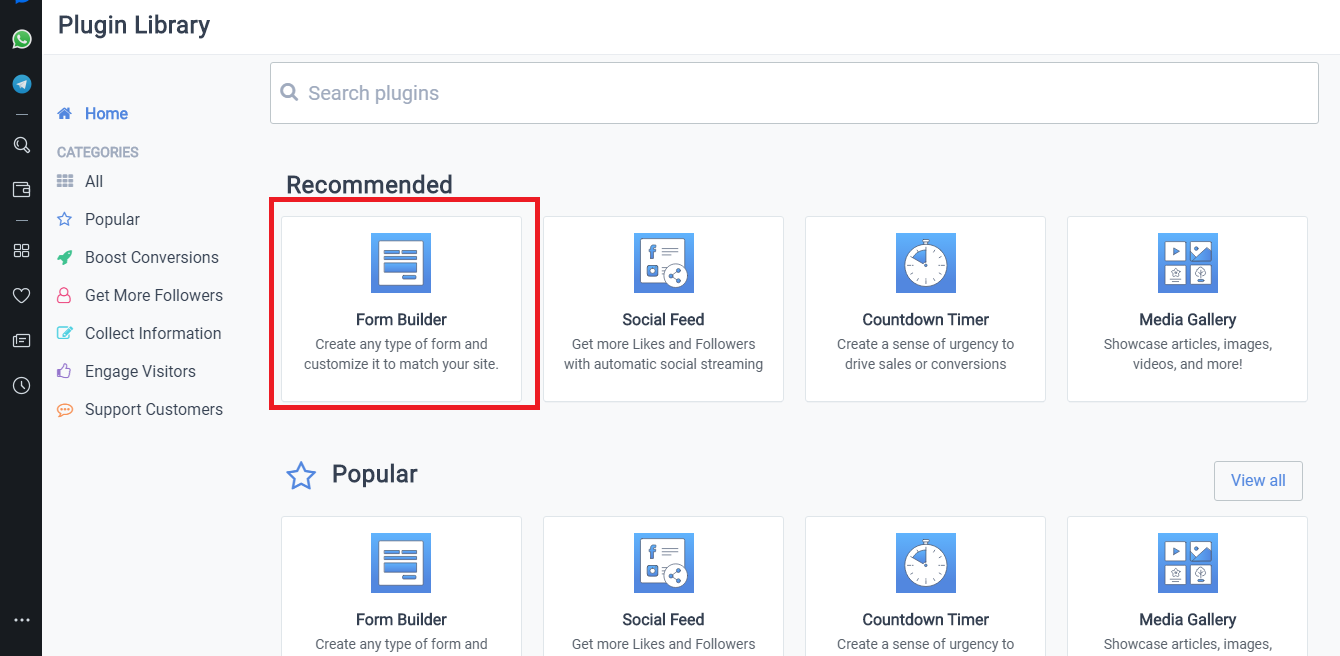1340x656 pixels.
Task: Select the Get More Followers category
Action: click(154, 295)
